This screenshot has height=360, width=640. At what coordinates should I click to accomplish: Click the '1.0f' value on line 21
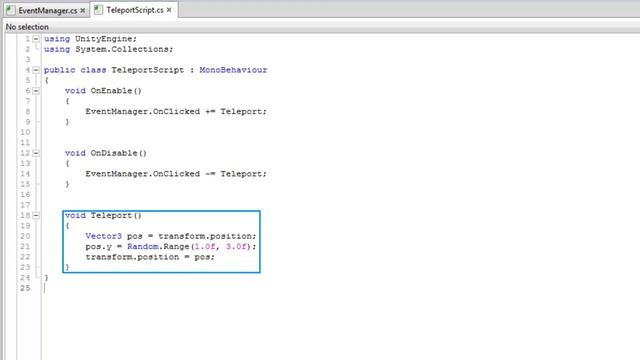point(205,247)
